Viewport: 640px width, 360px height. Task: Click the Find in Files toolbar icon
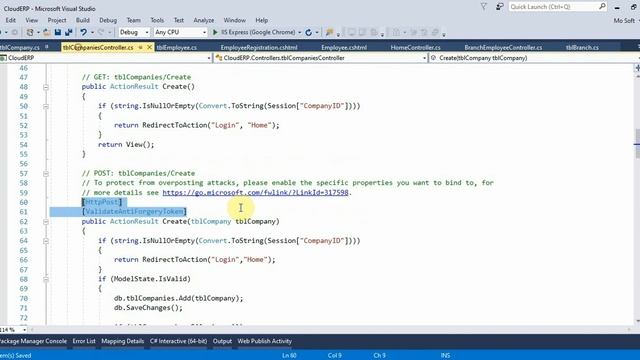[x=329, y=32]
